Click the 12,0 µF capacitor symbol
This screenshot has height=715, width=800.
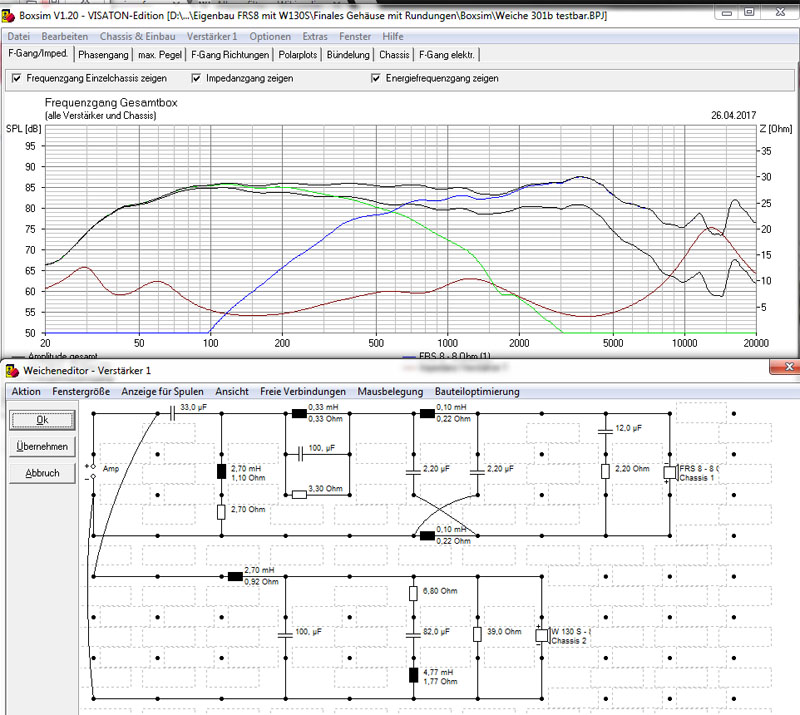point(605,430)
